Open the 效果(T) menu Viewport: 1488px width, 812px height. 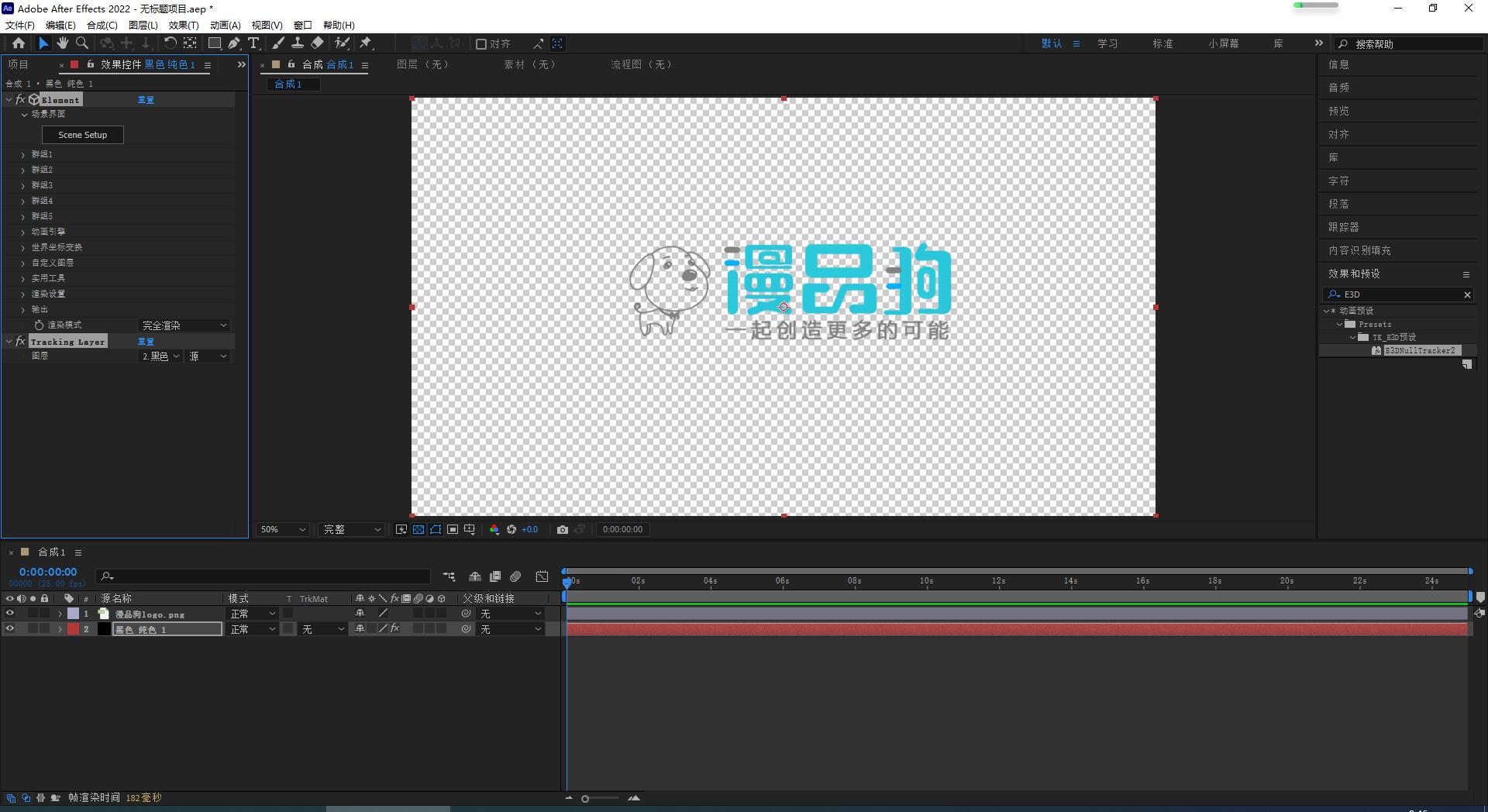tap(184, 25)
